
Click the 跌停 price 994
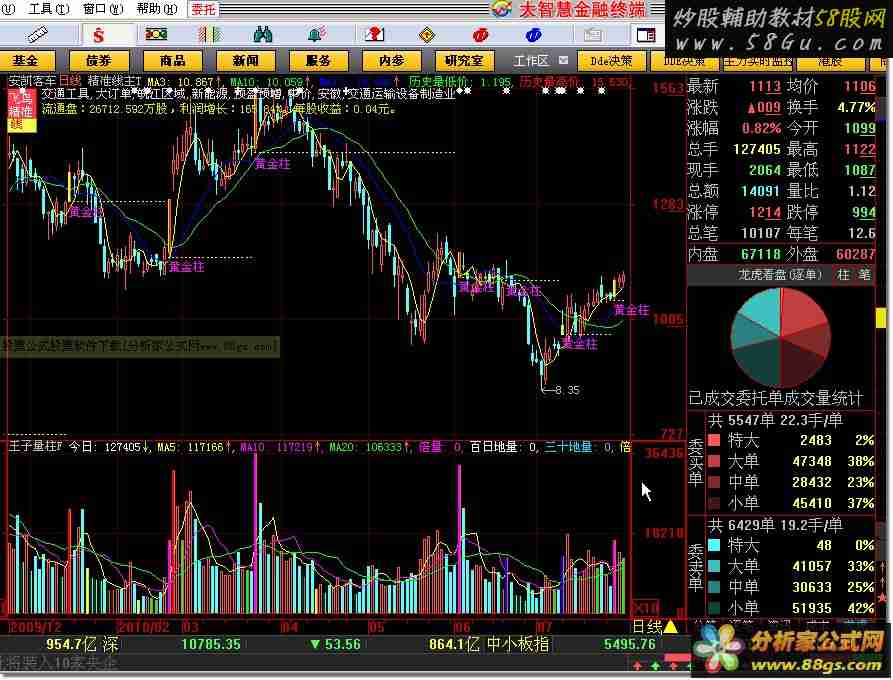(864, 212)
